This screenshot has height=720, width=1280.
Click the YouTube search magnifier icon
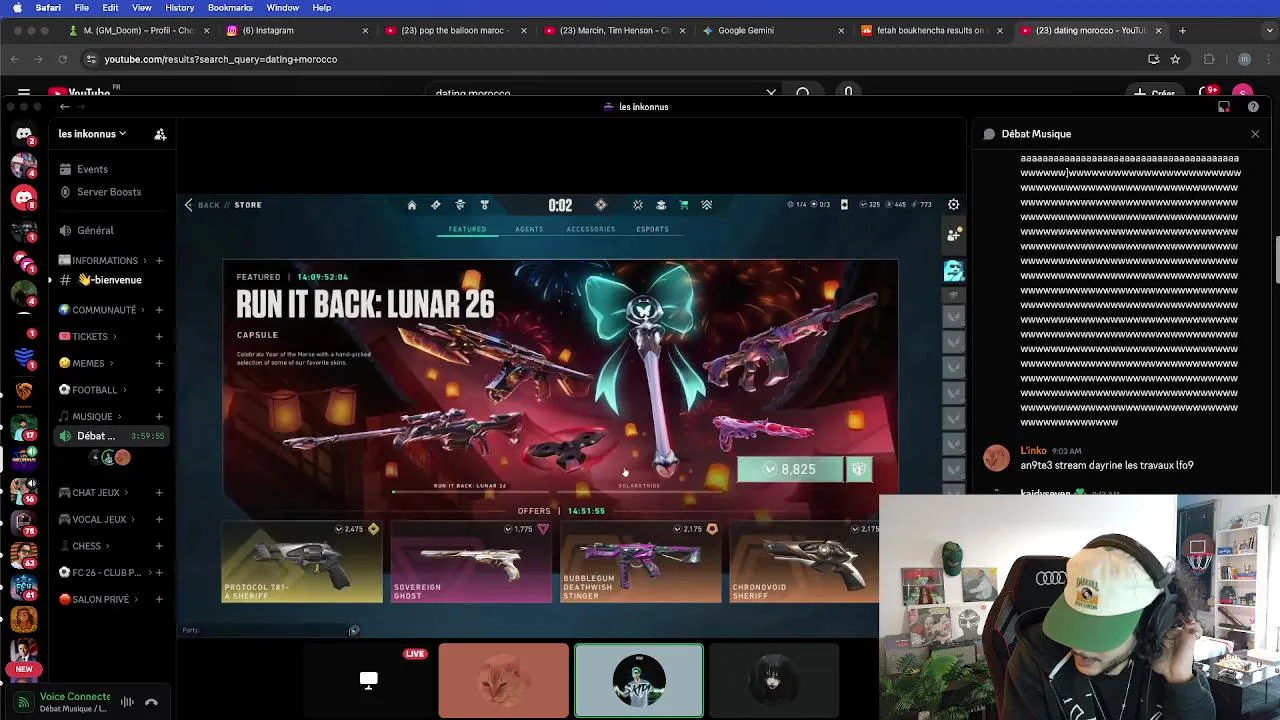803,93
